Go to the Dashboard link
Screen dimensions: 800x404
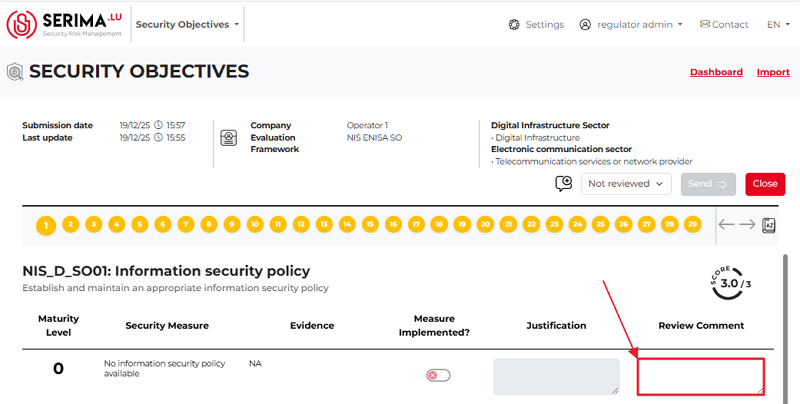point(716,72)
